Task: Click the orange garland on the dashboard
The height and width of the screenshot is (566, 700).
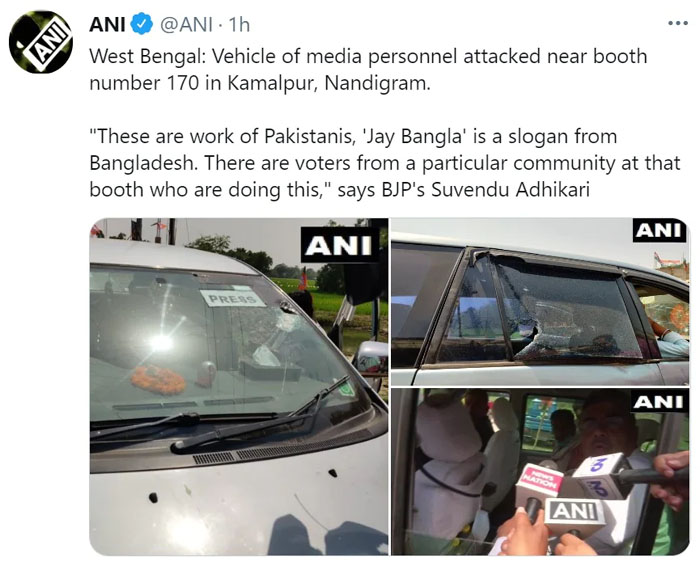Action: tap(158, 380)
